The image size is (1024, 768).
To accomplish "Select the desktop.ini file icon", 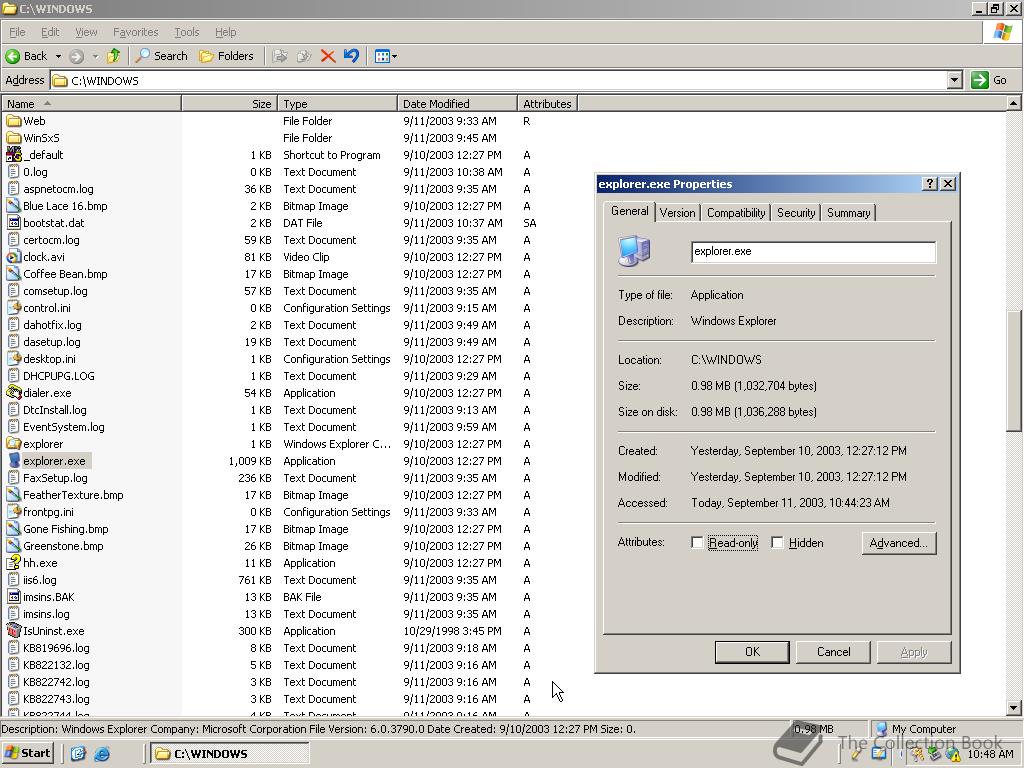I will coord(13,359).
